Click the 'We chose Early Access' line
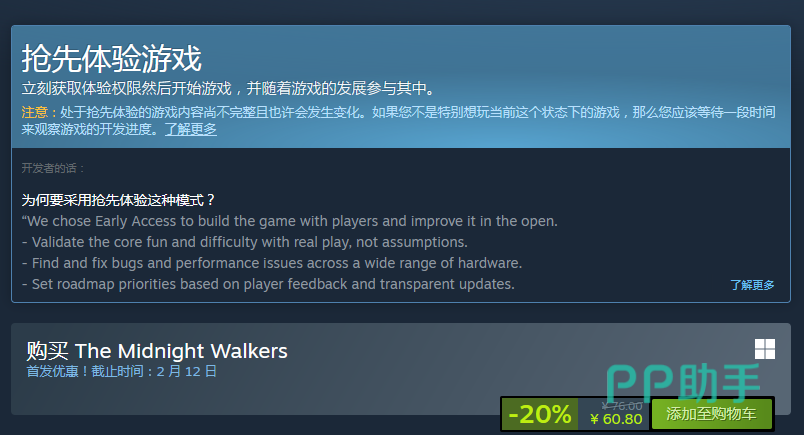 click(x=290, y=221)
